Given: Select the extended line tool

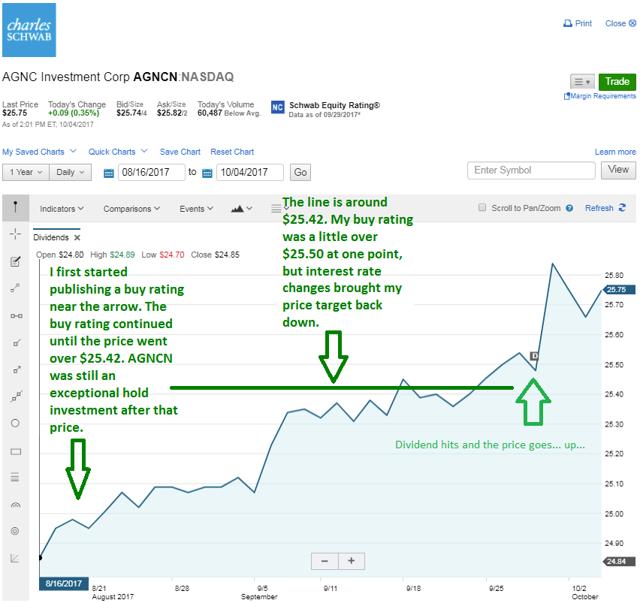Looking at the screenshot, I should pos(16,396).
